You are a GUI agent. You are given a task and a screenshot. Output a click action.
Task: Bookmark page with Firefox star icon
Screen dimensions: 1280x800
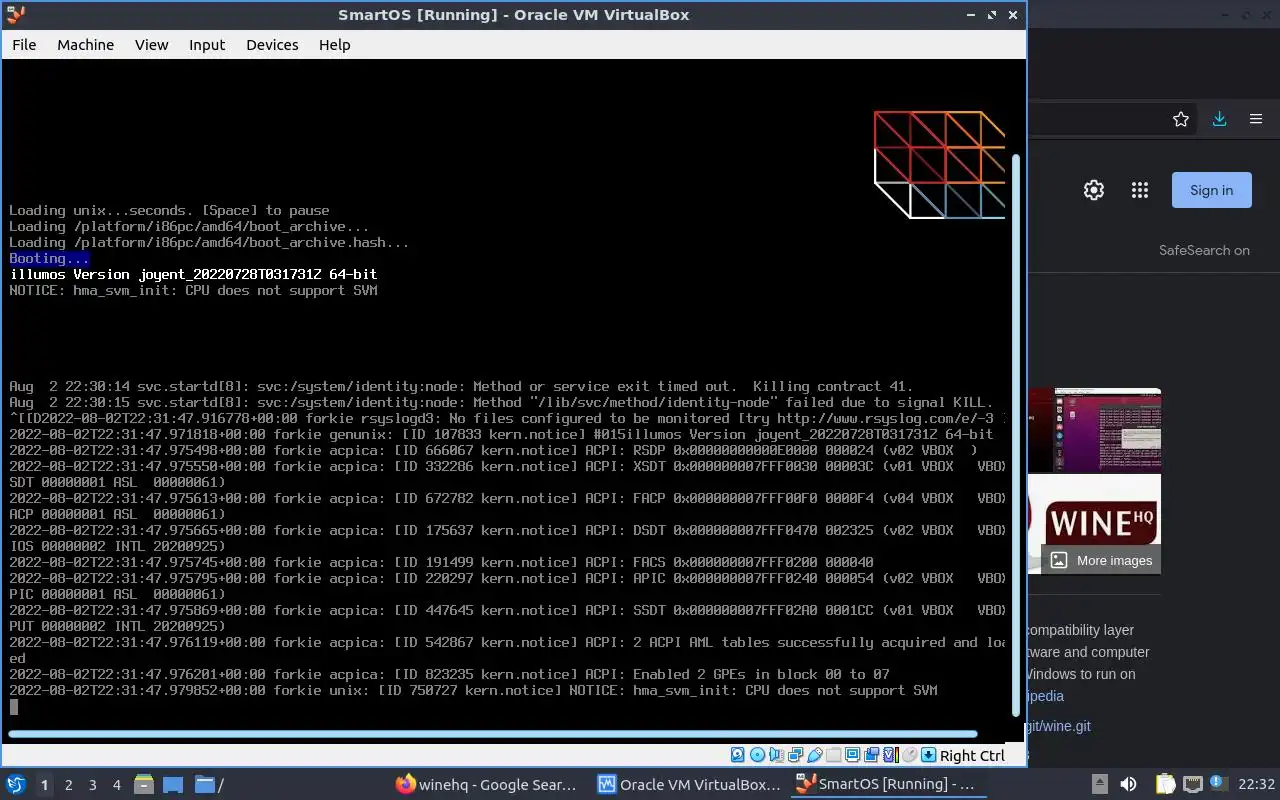tap(1181, 119)
